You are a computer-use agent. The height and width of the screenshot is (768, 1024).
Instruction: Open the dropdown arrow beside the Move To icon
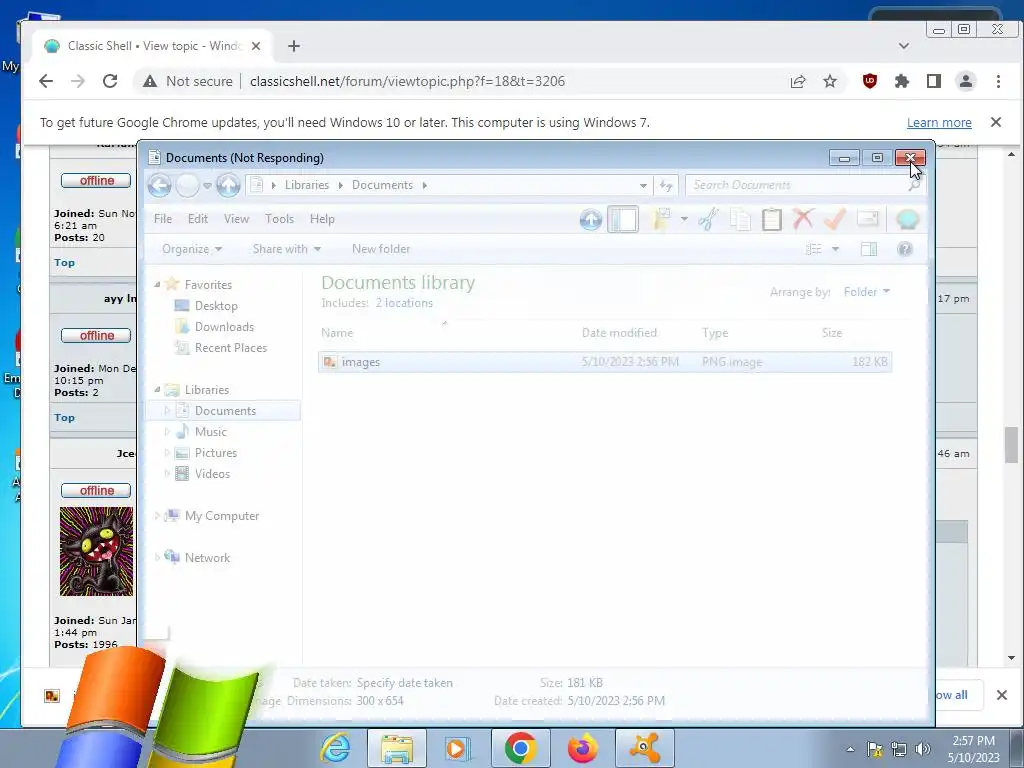[684, 219]
